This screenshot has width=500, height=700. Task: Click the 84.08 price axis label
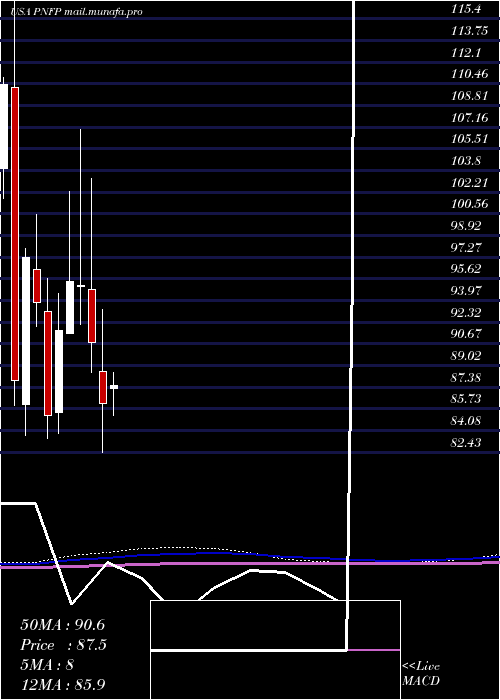tap(466, 421)
